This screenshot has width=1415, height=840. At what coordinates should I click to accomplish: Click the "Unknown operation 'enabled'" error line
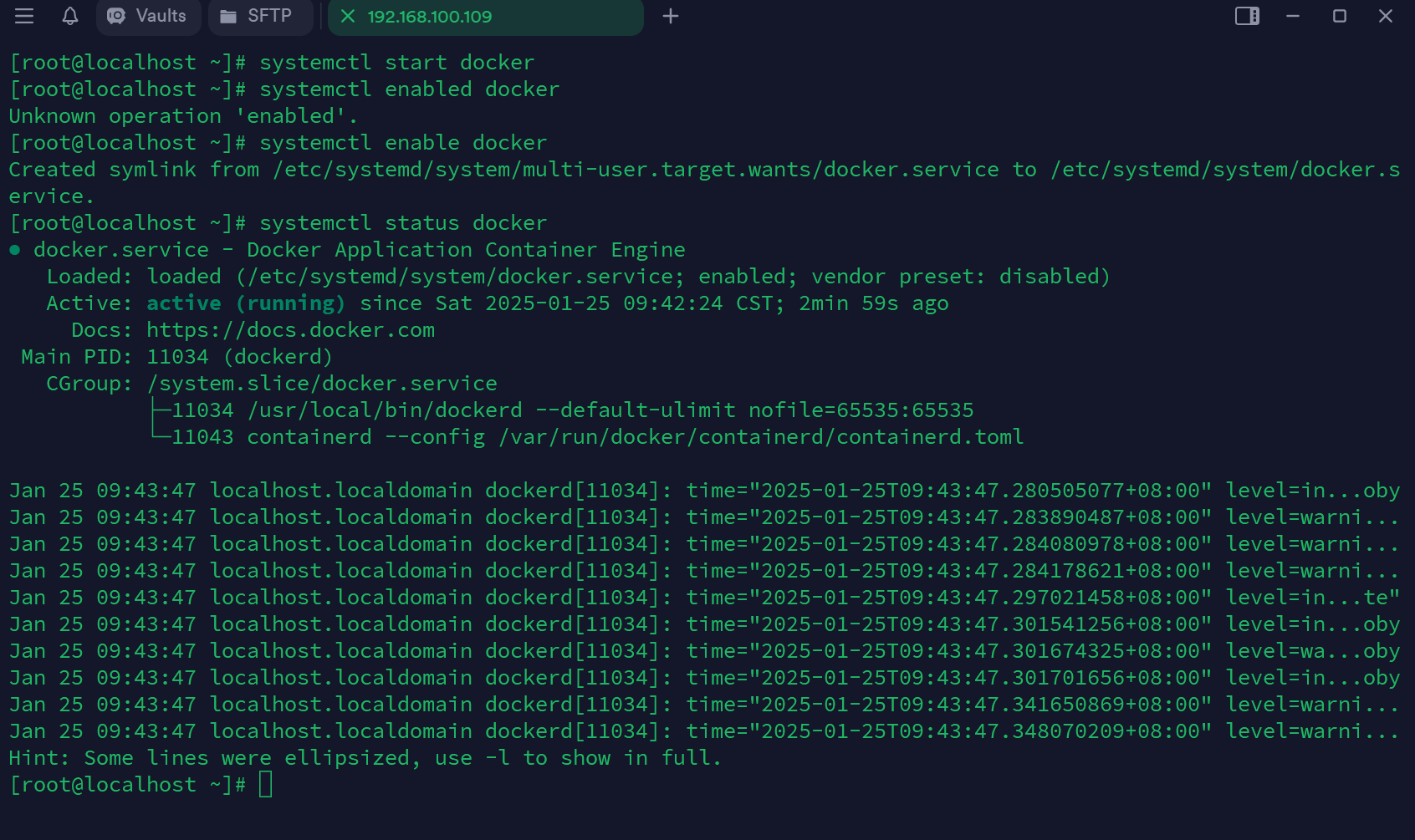(182, 116)
